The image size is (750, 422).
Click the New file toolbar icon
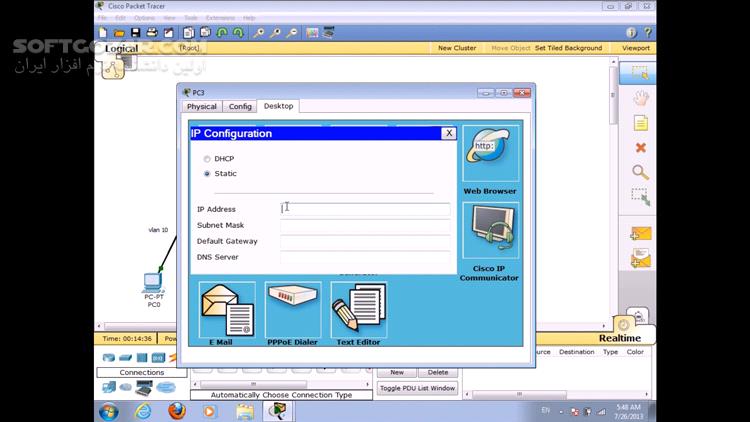click(103, 33)
